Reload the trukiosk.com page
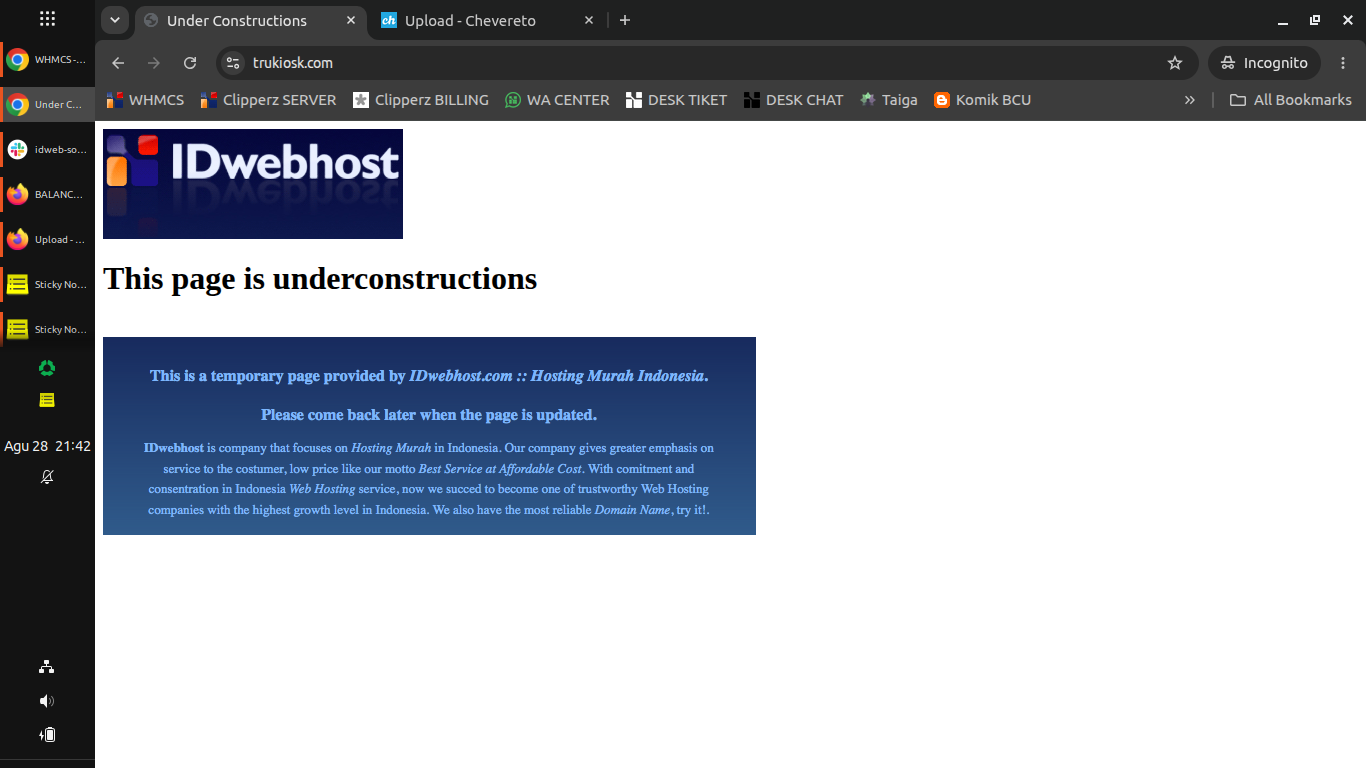The height and width of the screenshot is (768, 1366). [190, 63]
